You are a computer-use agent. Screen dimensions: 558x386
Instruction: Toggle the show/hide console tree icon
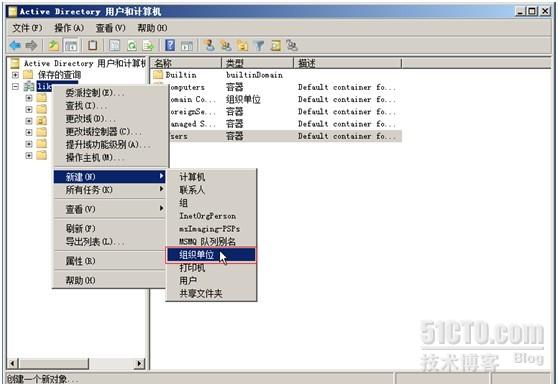[71, 45]
